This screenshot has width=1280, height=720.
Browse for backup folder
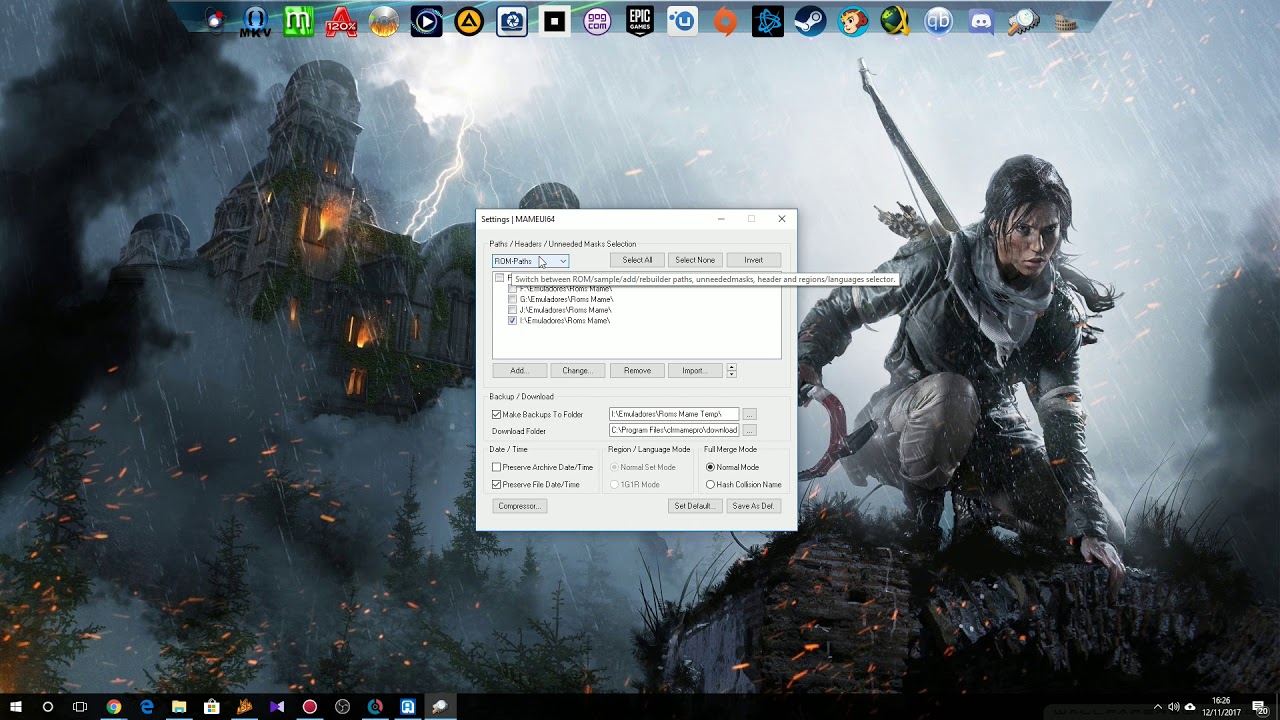[x=749, y=414]
